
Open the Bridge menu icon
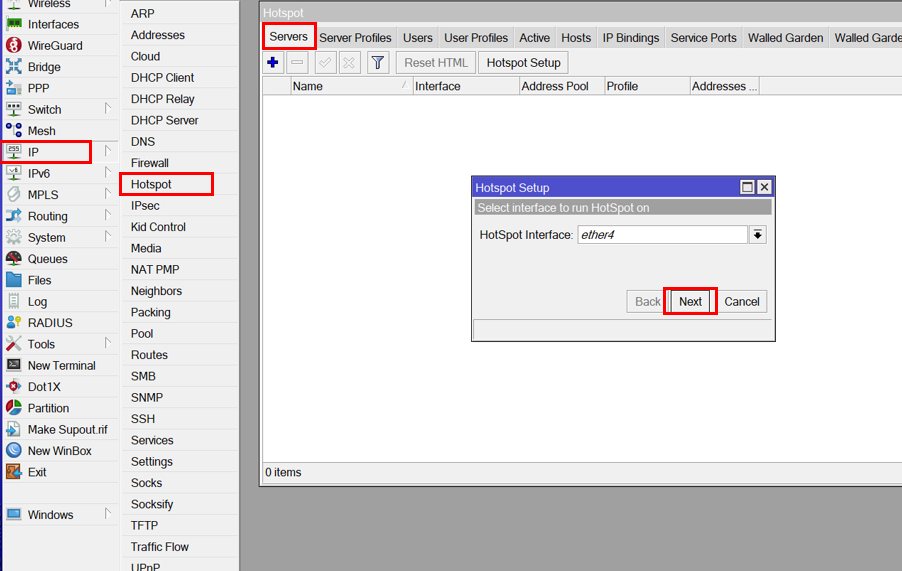(x=14, y=67)
